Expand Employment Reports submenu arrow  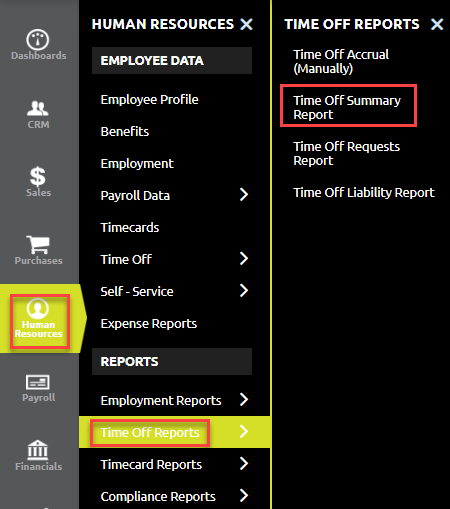point(244,399)
